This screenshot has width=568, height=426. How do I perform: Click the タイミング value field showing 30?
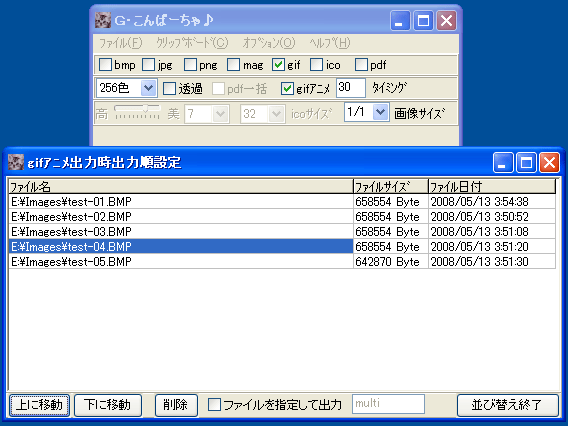point(350,88)
